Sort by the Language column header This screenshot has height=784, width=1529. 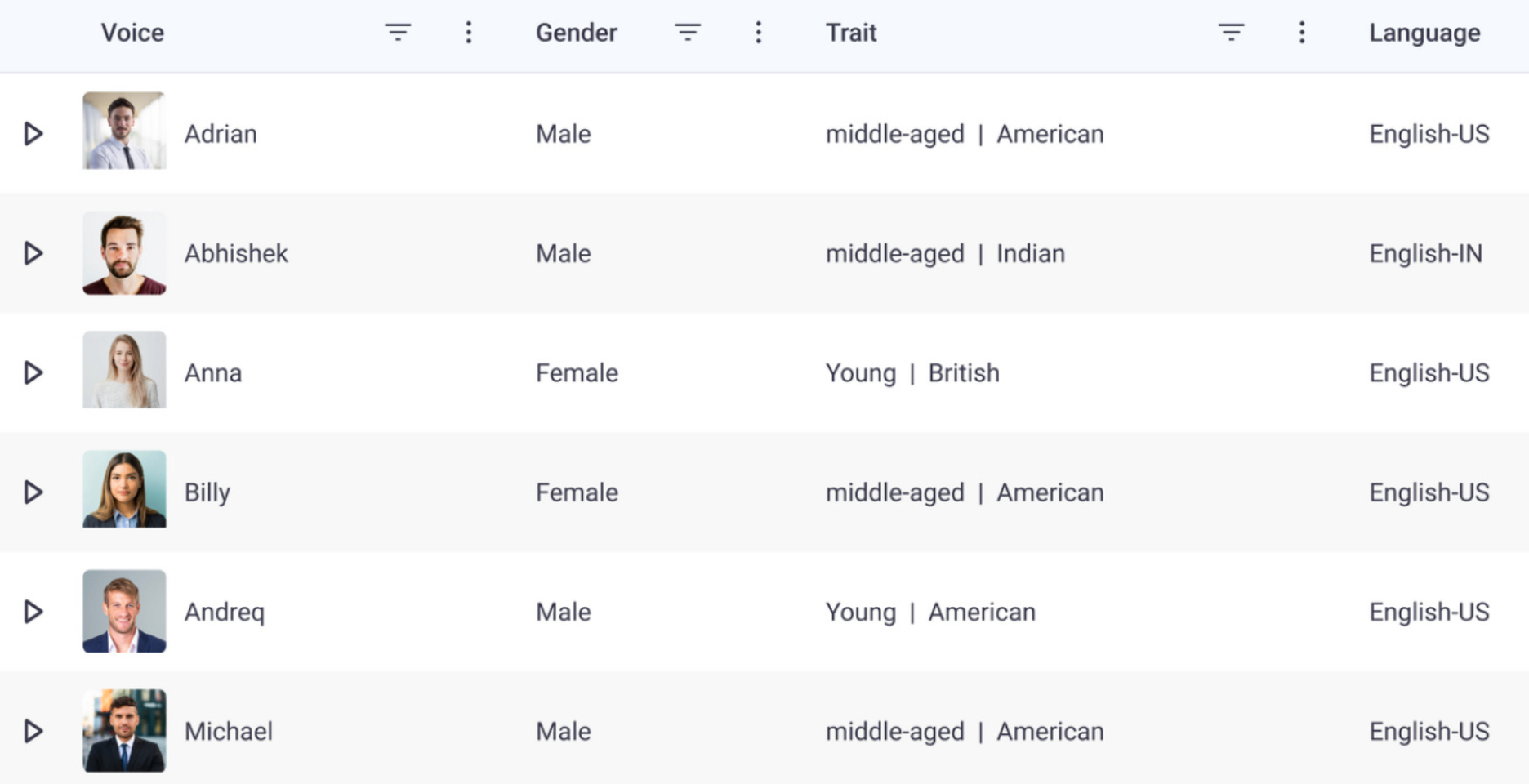tap(1424, 33)
